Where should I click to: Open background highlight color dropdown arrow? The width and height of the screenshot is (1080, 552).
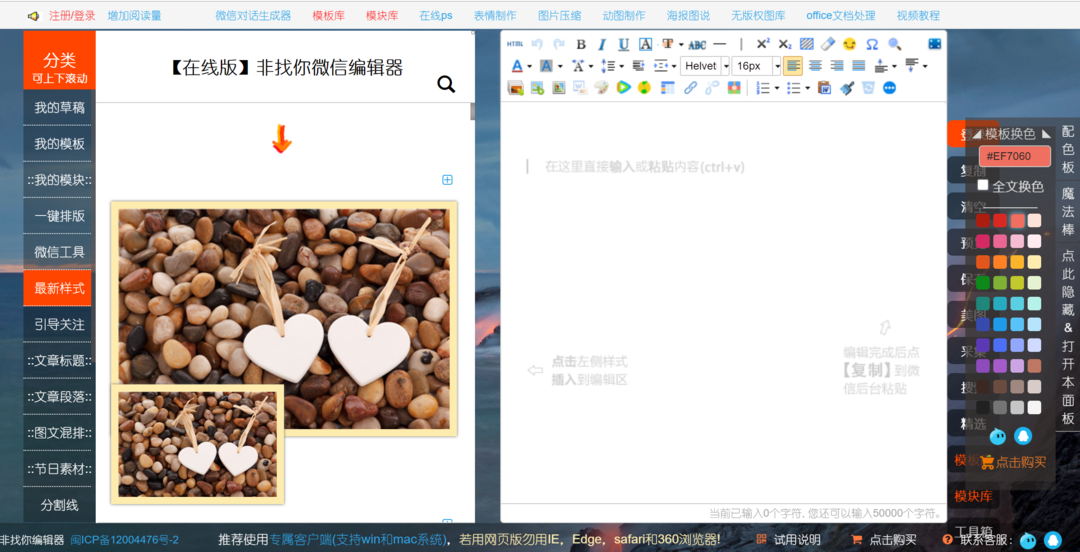560,67
